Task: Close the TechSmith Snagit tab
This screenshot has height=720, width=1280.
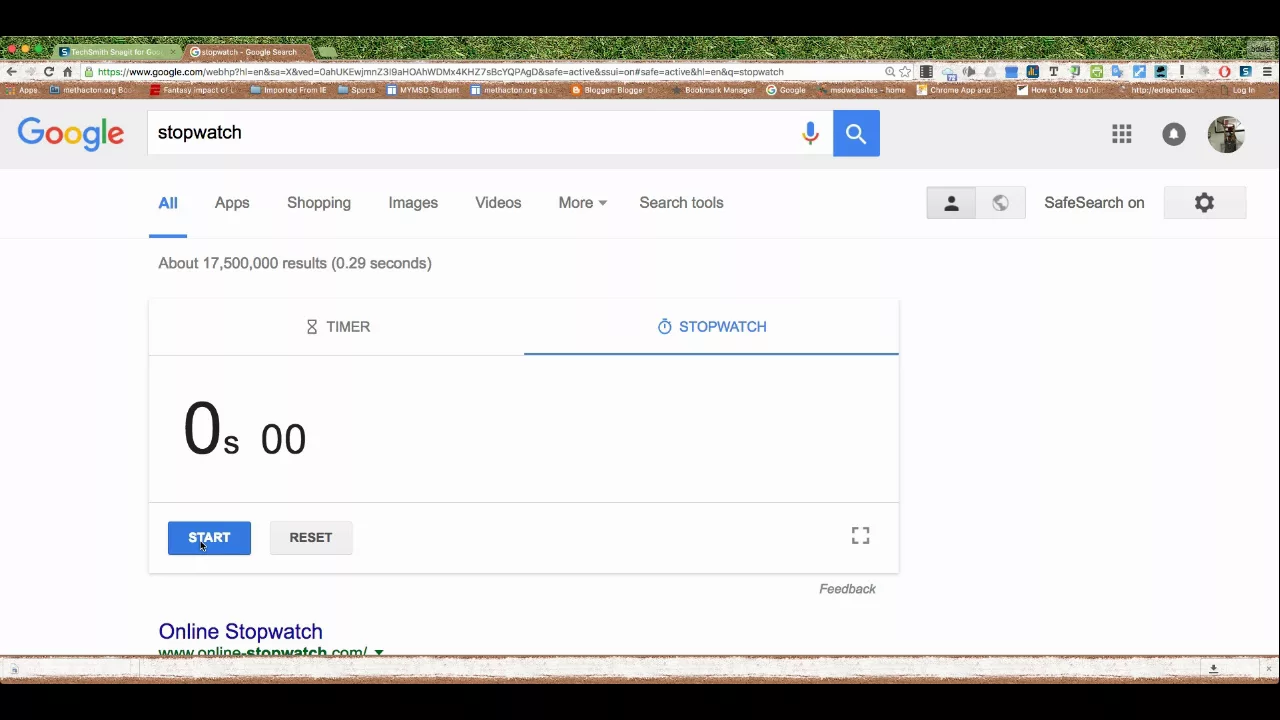Action: tap(173, 52)
